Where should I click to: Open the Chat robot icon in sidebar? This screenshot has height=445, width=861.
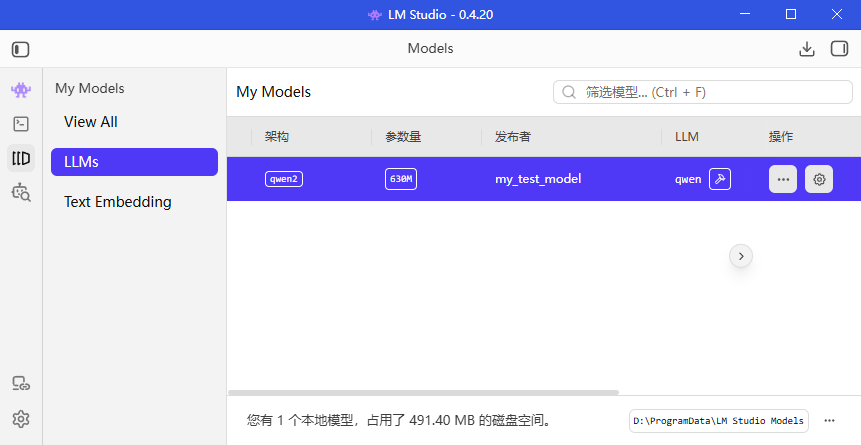pyautogui.click(x=21, y=90)
